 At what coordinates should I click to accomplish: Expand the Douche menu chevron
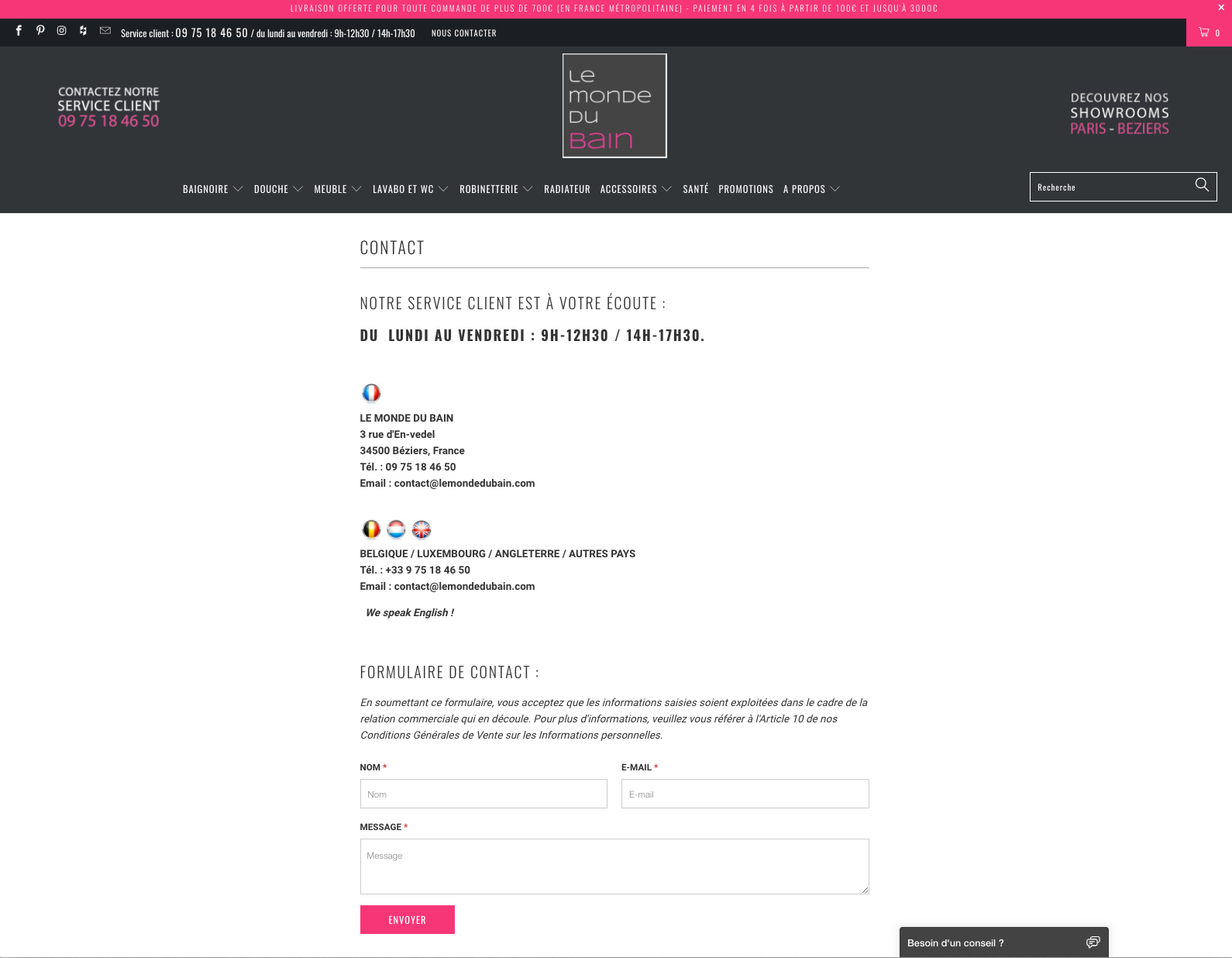pyautogui.click(x=298, y=189)
